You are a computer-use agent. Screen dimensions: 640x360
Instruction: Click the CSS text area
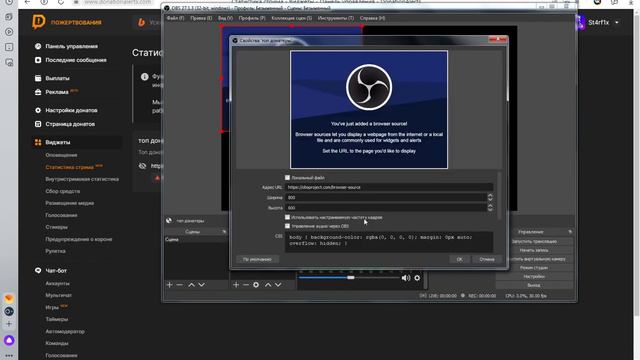click(x=389, y=242)
